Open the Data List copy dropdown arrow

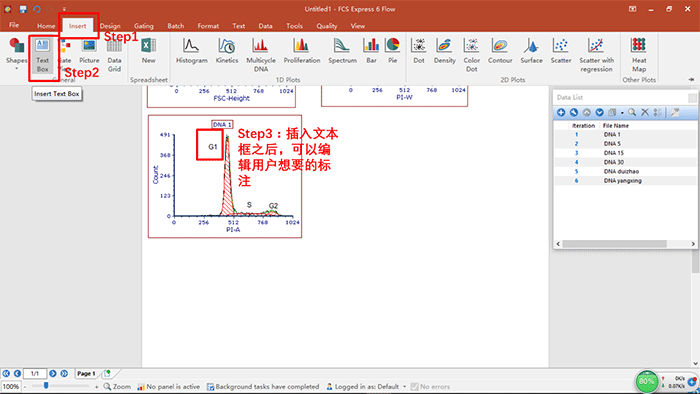click(x=622, y=113)
